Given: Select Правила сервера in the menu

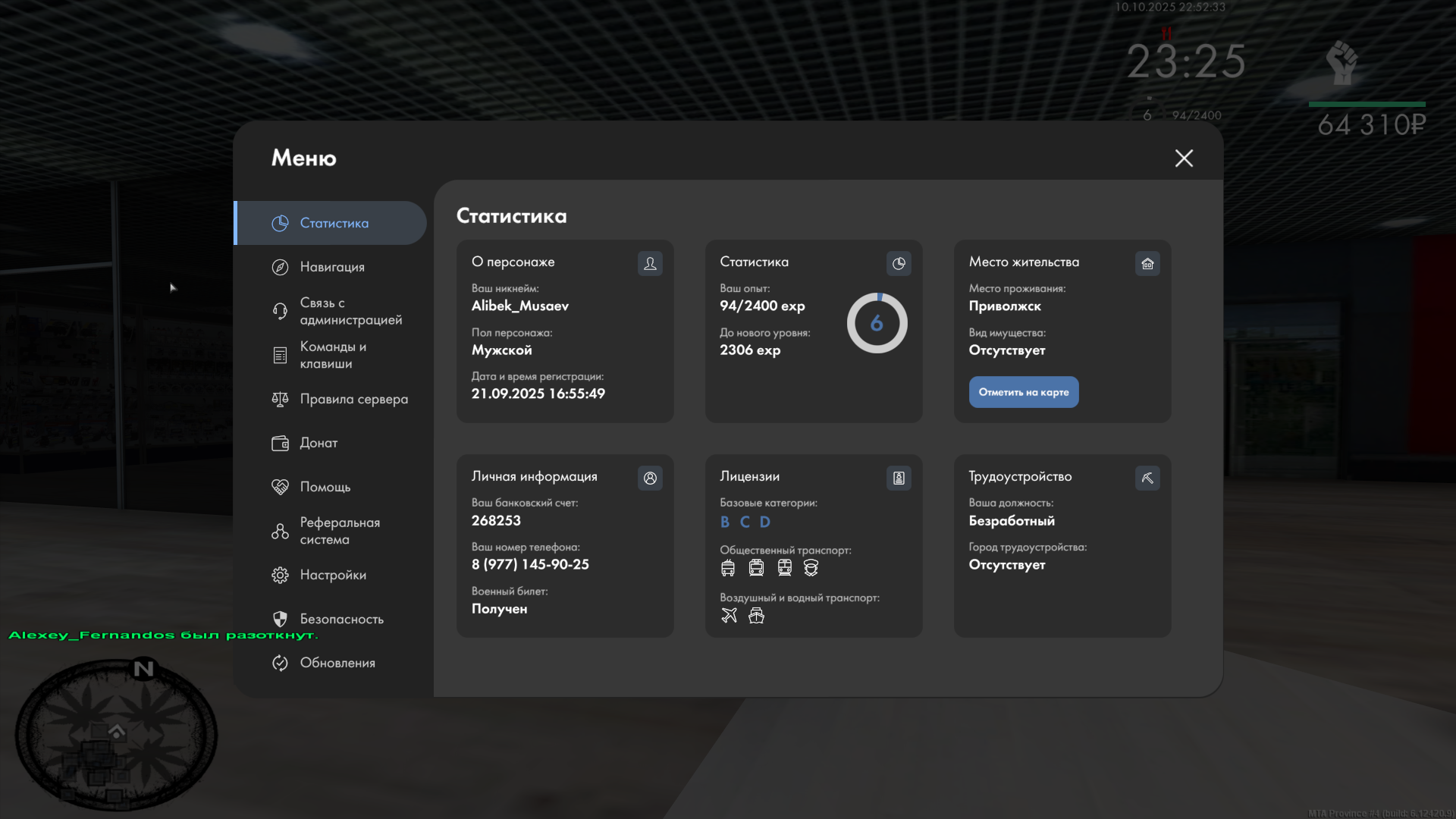Looking at the screenshot, I should [x=353, y=399].
